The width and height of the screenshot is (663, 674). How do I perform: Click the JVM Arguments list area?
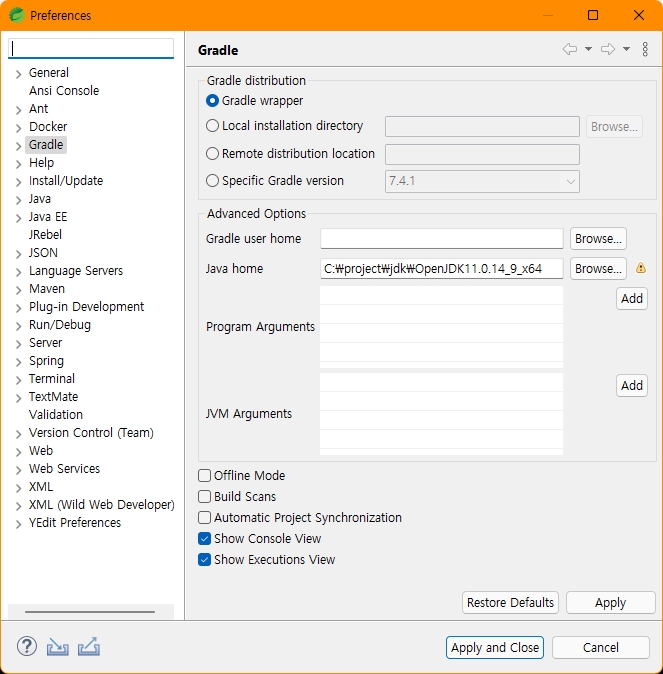(x=442, y=414)
